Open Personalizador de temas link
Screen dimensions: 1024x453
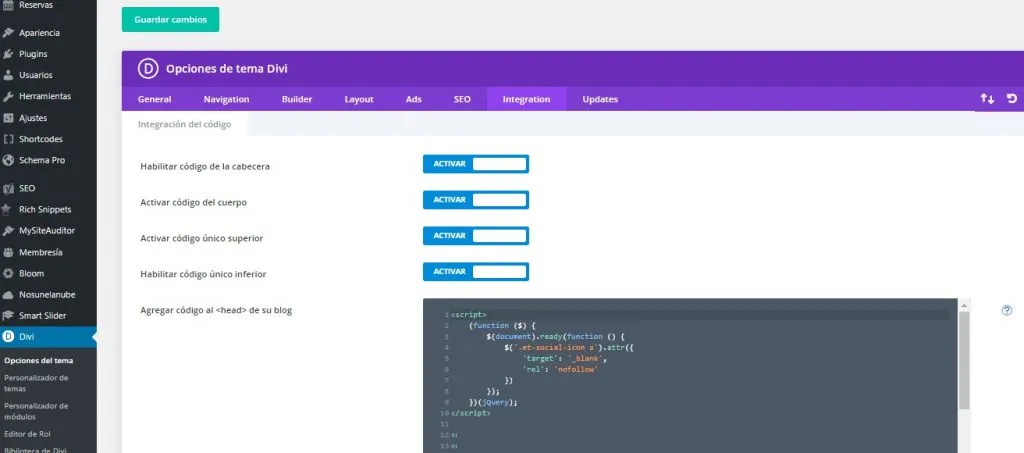click(36, 383)
